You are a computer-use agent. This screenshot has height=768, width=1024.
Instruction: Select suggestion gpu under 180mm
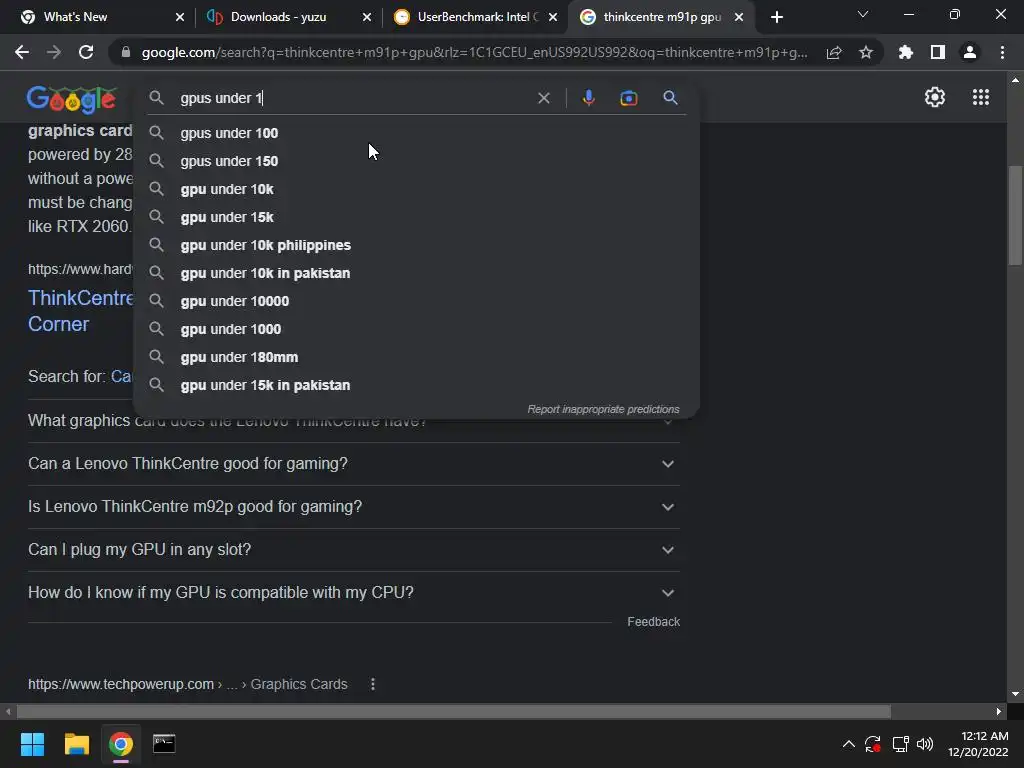tap(416, 358)
